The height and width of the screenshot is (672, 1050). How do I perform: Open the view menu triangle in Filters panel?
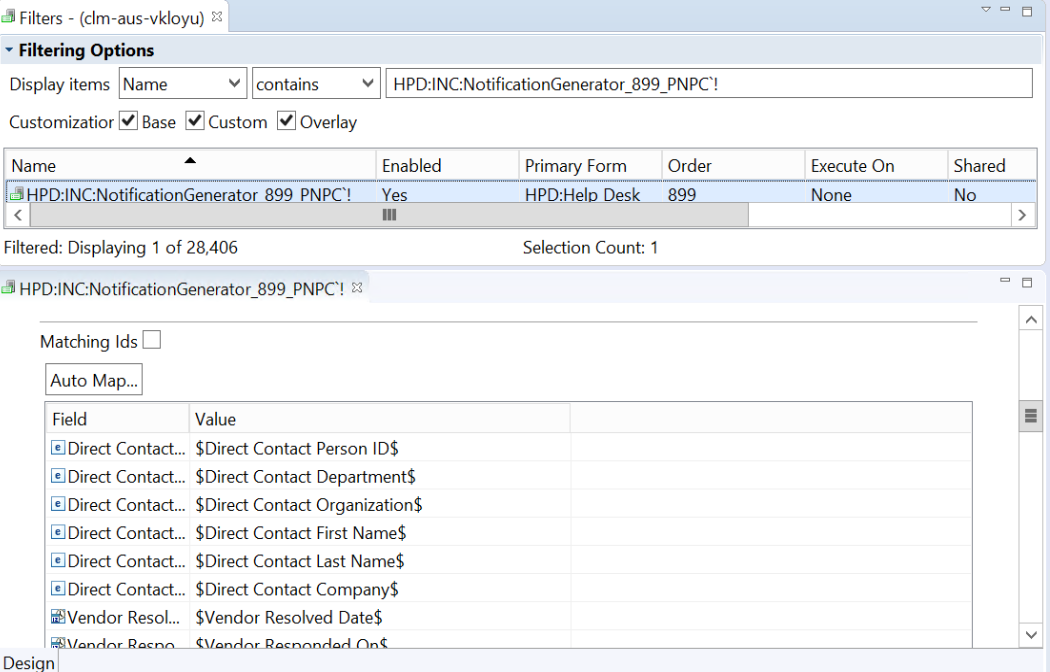(x=986, y=10)
